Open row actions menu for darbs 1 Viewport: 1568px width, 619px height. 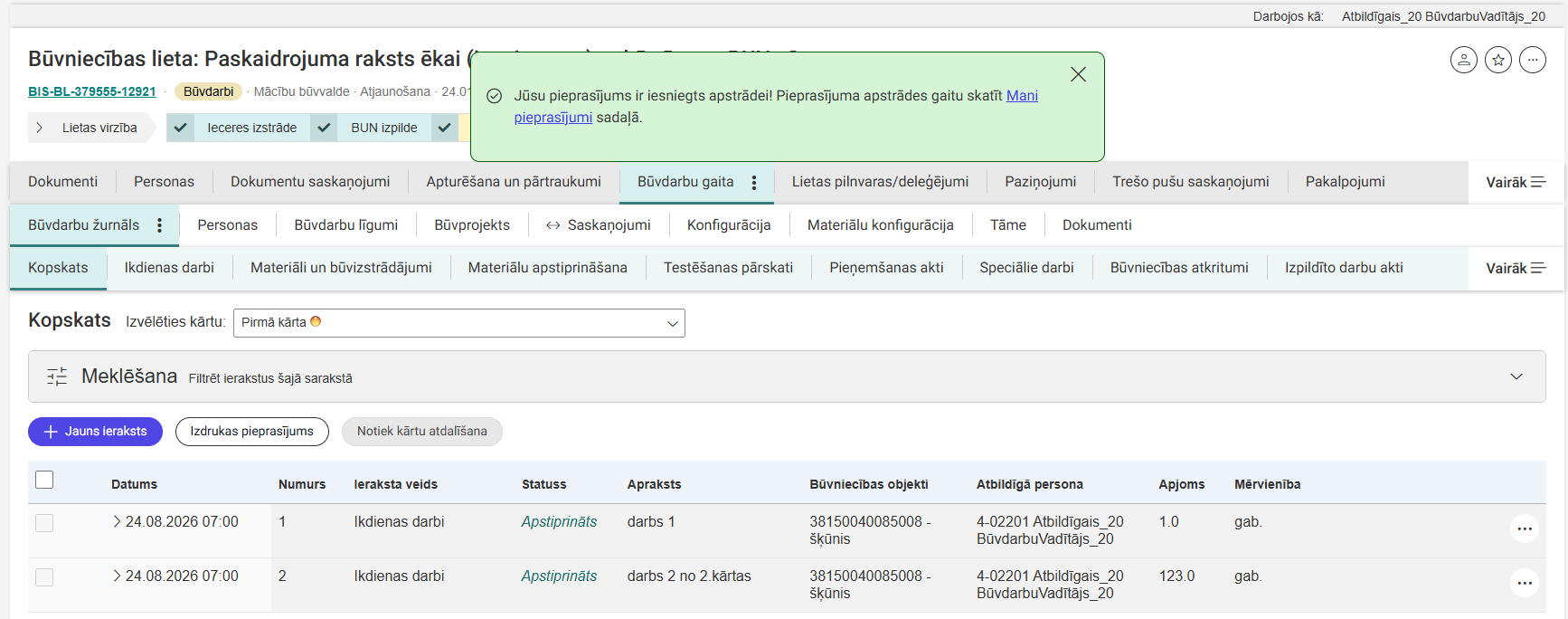coord(1524,529)
